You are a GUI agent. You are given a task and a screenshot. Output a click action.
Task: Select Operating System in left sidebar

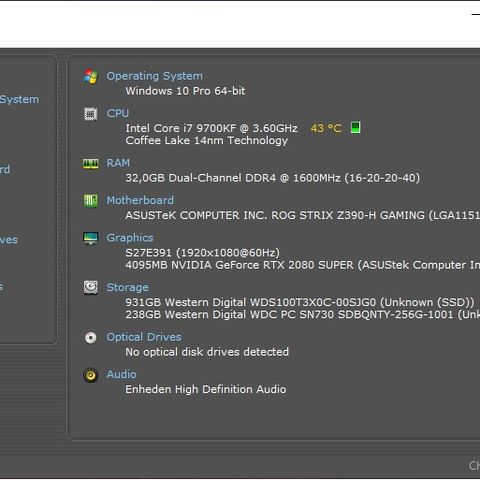[19, 99]
